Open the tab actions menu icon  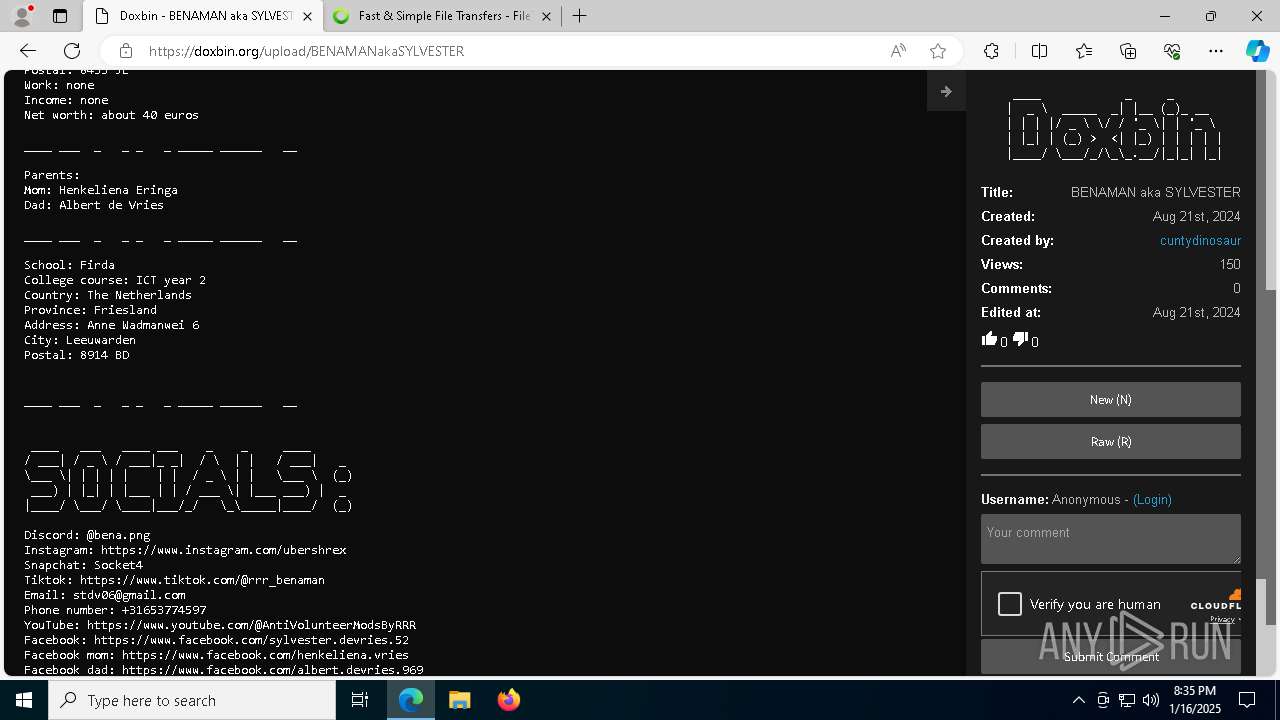[x=60, y=16]
